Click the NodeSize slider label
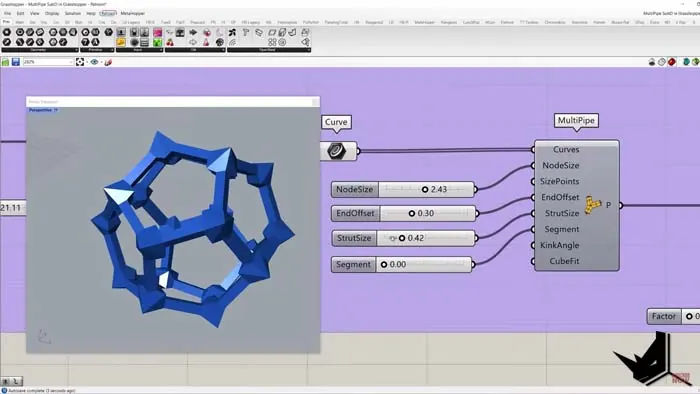Screen dimensions: 700x394 point(355,189)
